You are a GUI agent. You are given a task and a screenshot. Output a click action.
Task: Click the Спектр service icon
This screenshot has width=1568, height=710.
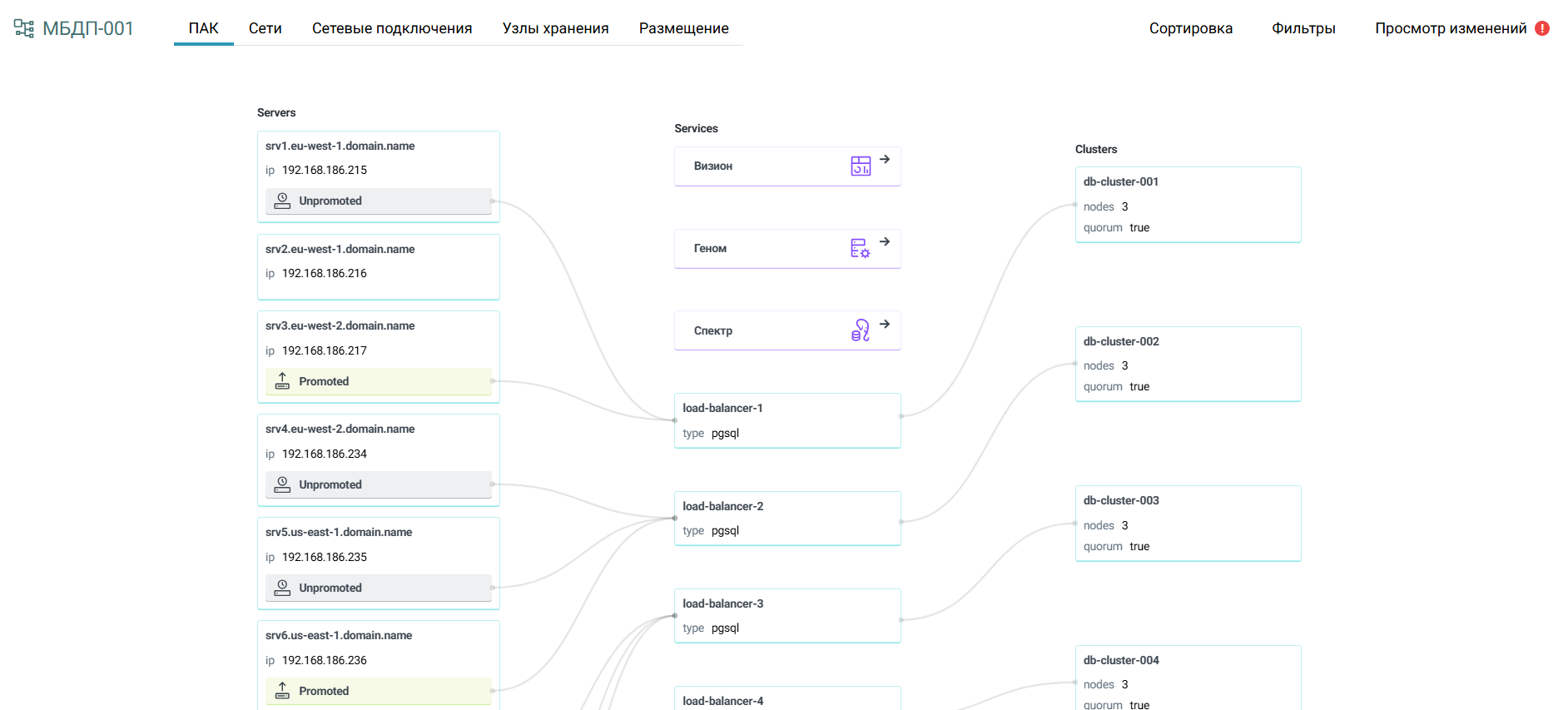(x=861, y=330)
